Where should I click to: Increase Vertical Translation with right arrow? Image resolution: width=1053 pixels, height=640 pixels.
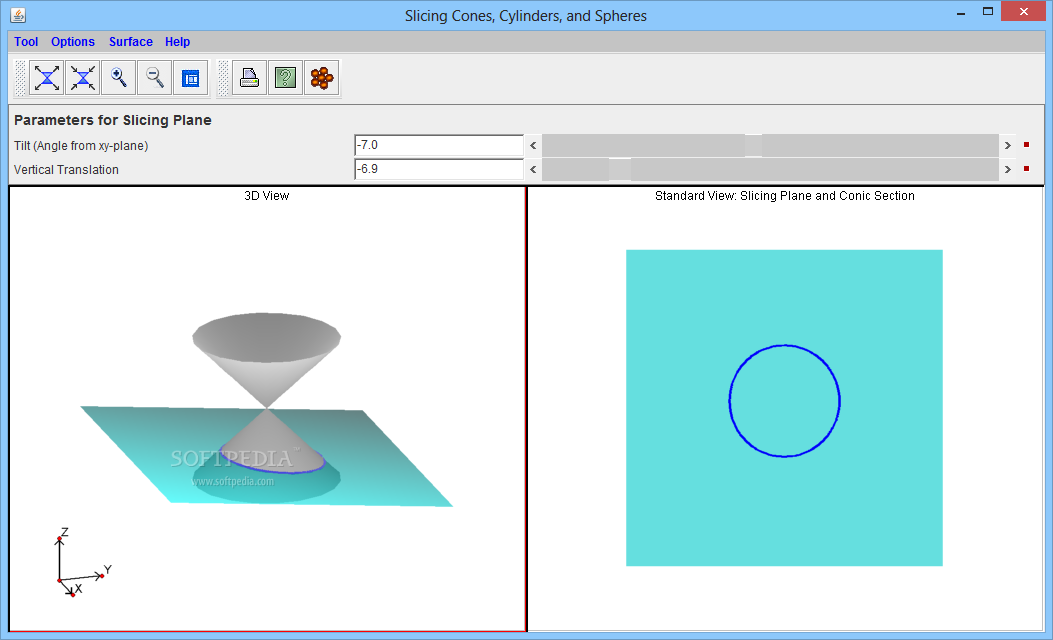tap(1007, 169)
